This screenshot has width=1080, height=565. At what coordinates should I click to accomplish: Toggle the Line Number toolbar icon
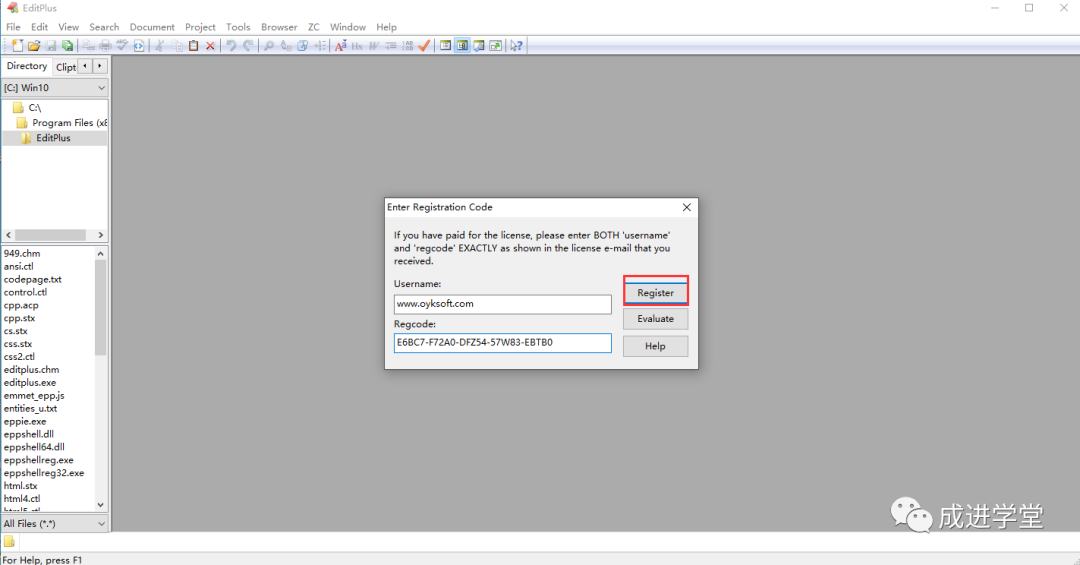(408, 45)
